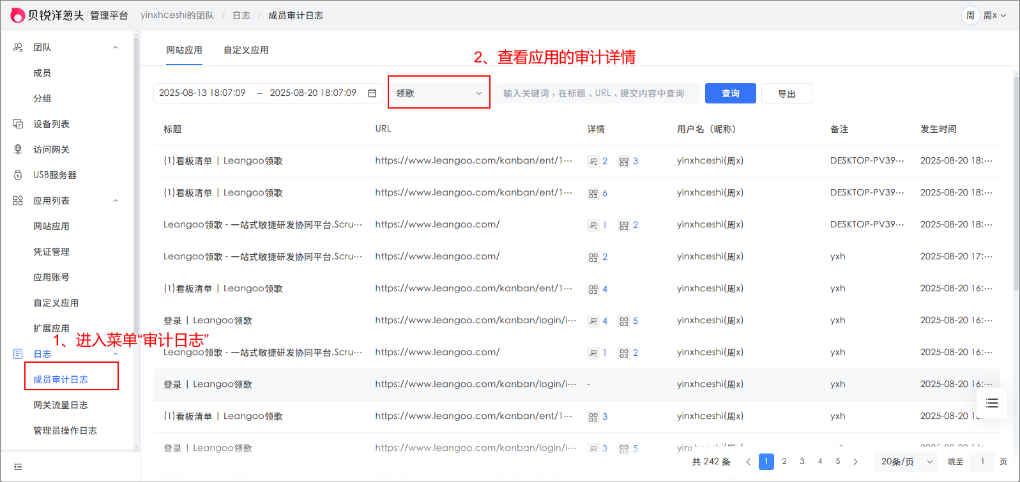Open 凭证管理 in sidebar
The height and width of the screenshot is (482, 1020).
click(51, 252)
